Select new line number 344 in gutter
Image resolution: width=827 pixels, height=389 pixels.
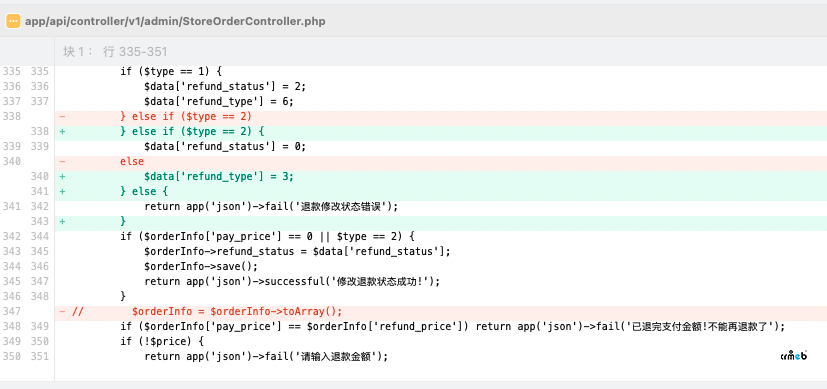pyautogui.click(x=39, y=236)
